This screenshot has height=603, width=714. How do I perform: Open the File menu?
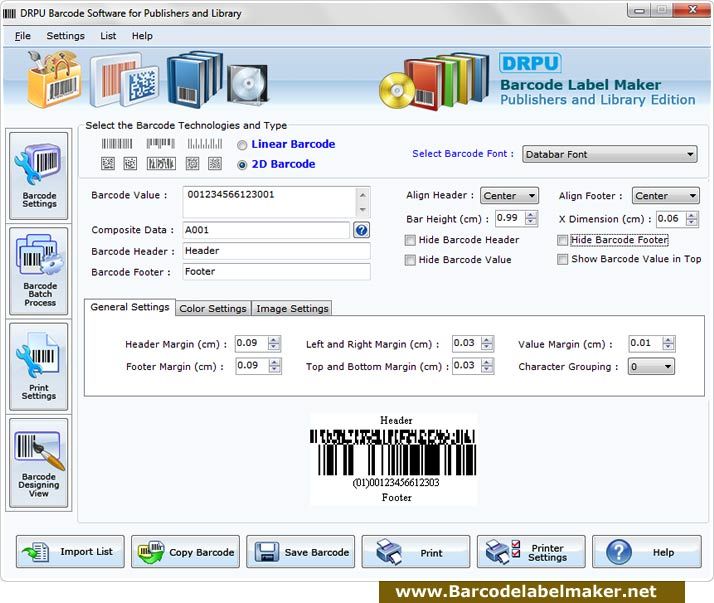(23, 36)
